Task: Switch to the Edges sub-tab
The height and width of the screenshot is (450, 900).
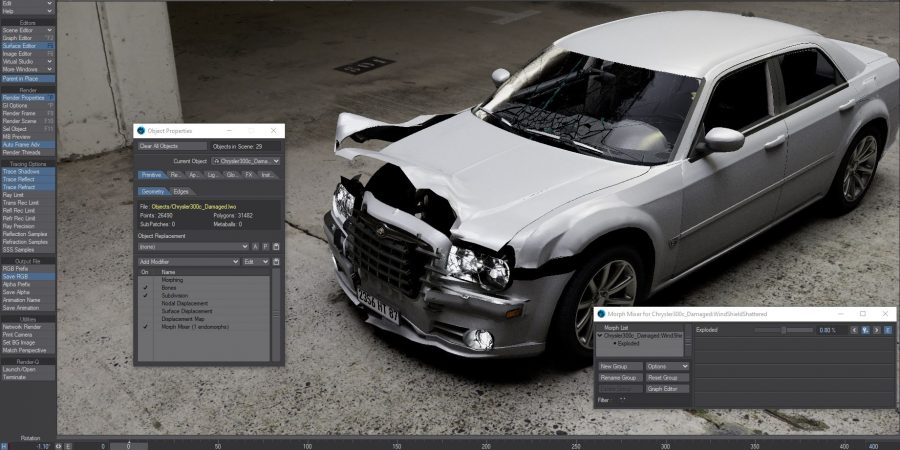Action: point(181,191)
